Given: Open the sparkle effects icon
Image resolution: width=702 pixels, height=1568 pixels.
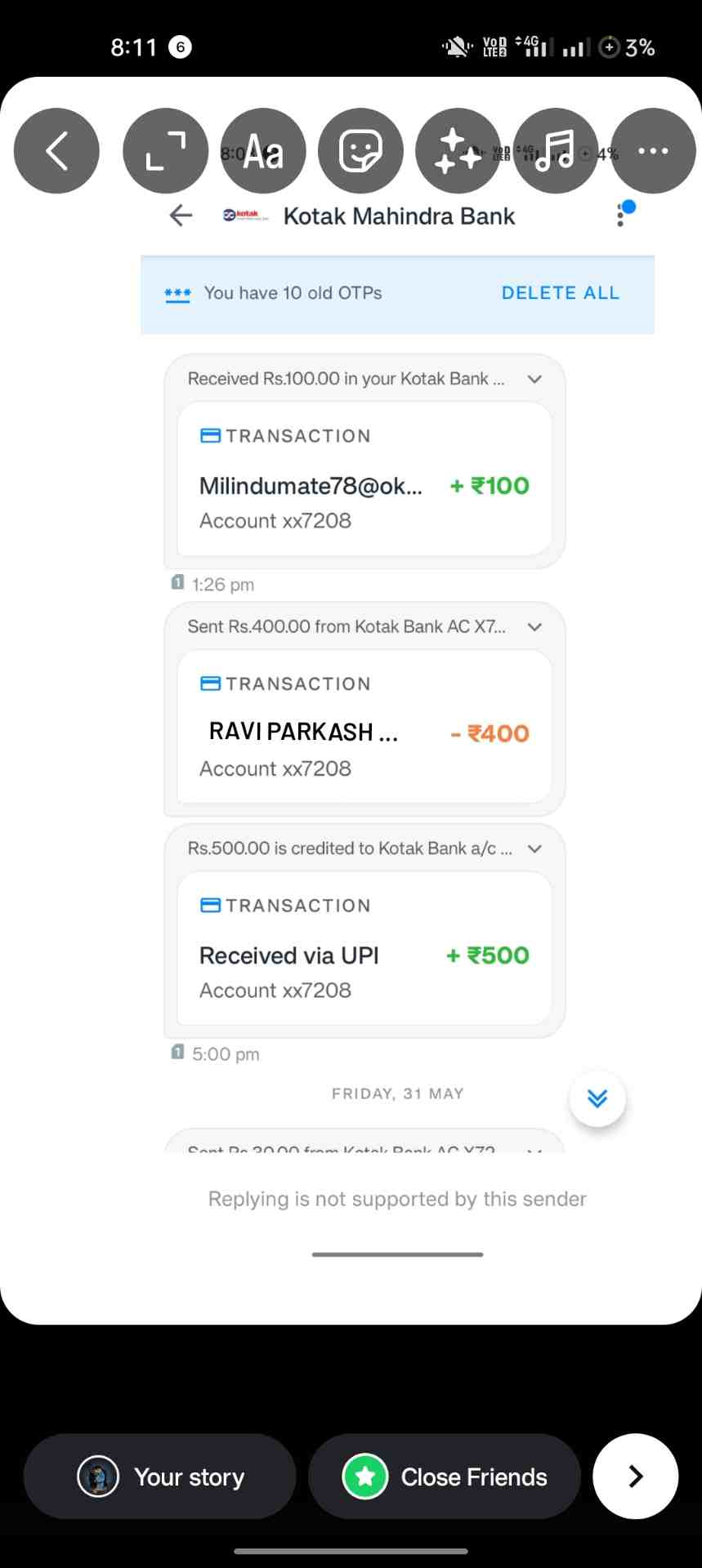Looking at the screenshot, I should point(458,151).
